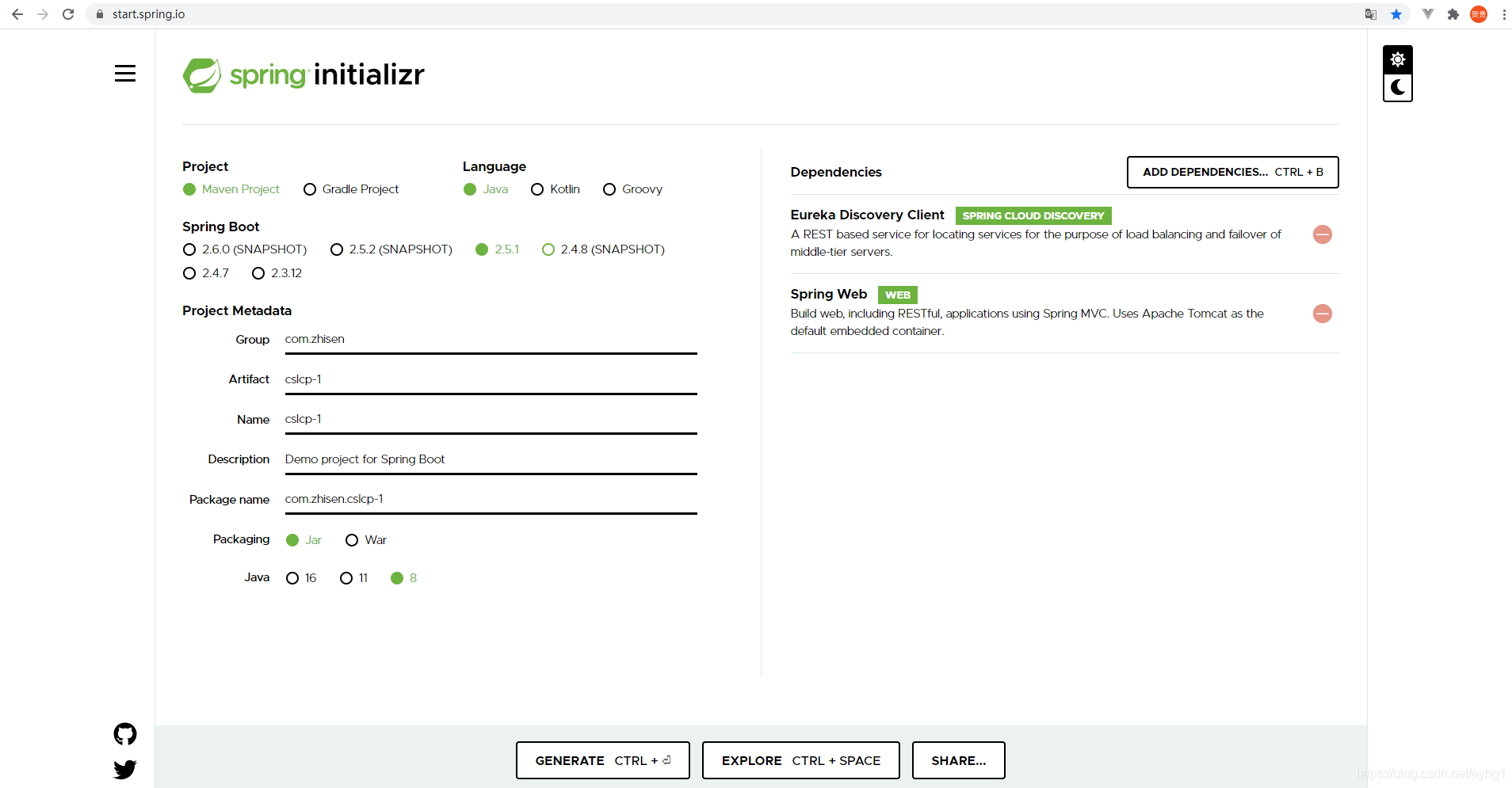Viewport: 1512px width, 788px height.
Task: Choose Java as language
Action: pyautogui.click(x=486, y=189)
